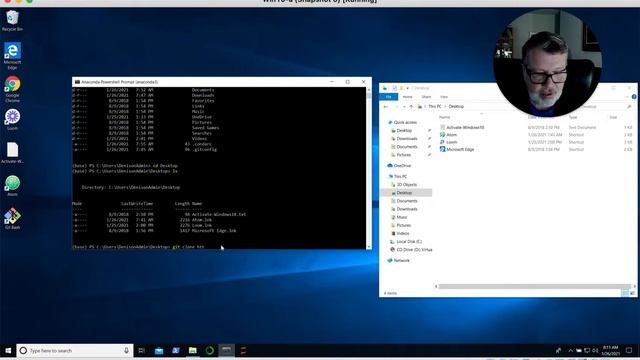This screenshot has height=360, width=640.
Task: Open File Explorer from the taskbar
Action: pos(193,351)
